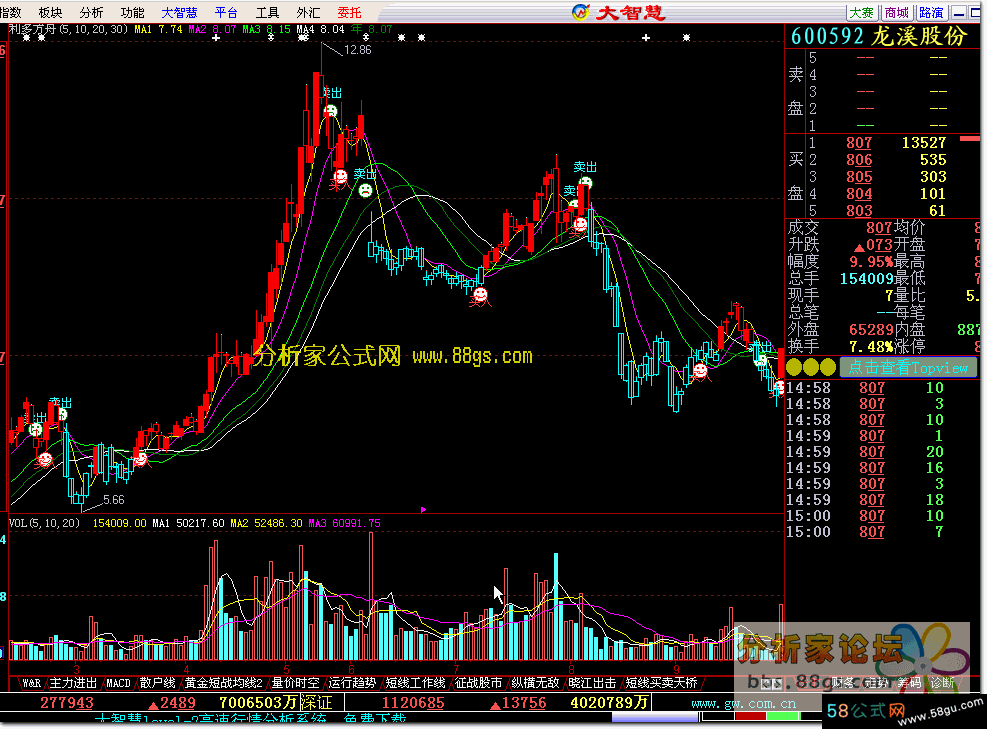Click the MA2 8.07 value on the main chart

pos(212,30)
